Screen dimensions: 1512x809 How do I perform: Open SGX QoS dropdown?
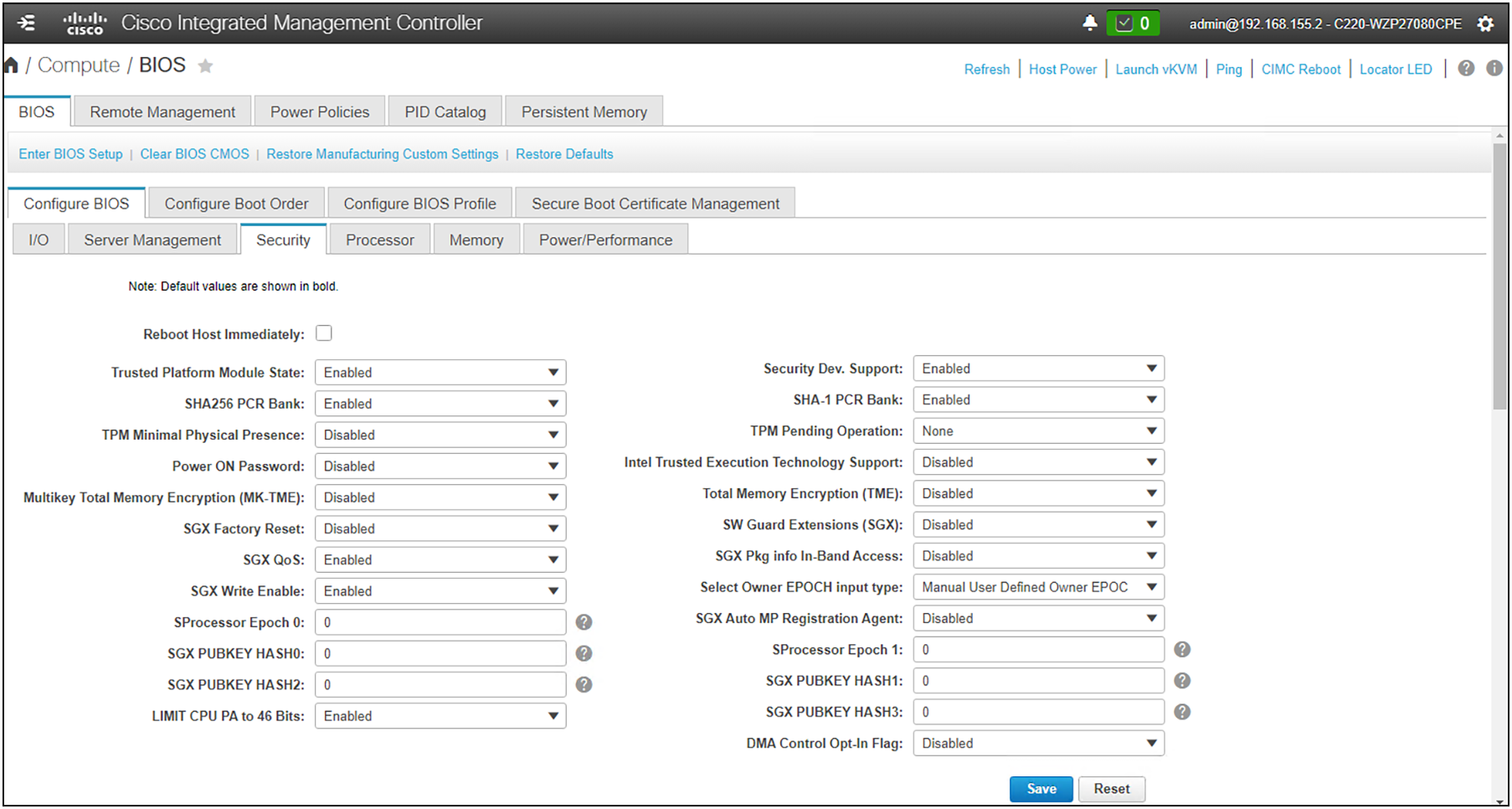440,559
